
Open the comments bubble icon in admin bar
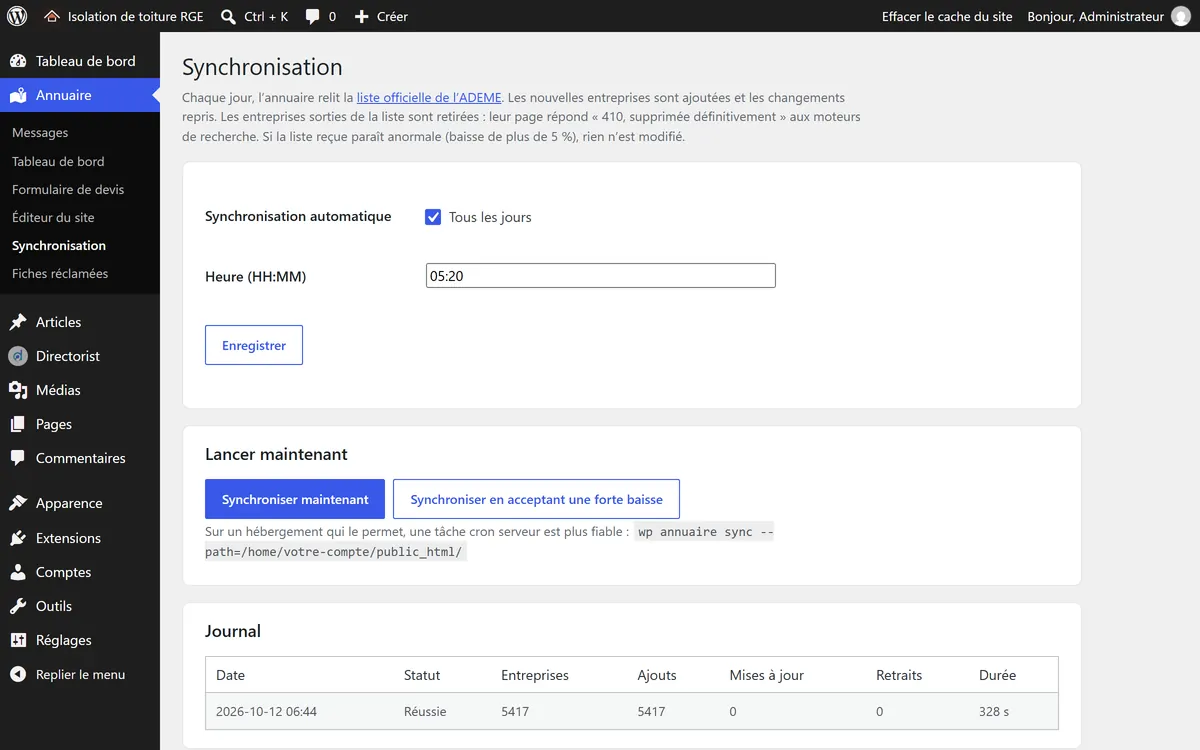click(x=313, y=16)
